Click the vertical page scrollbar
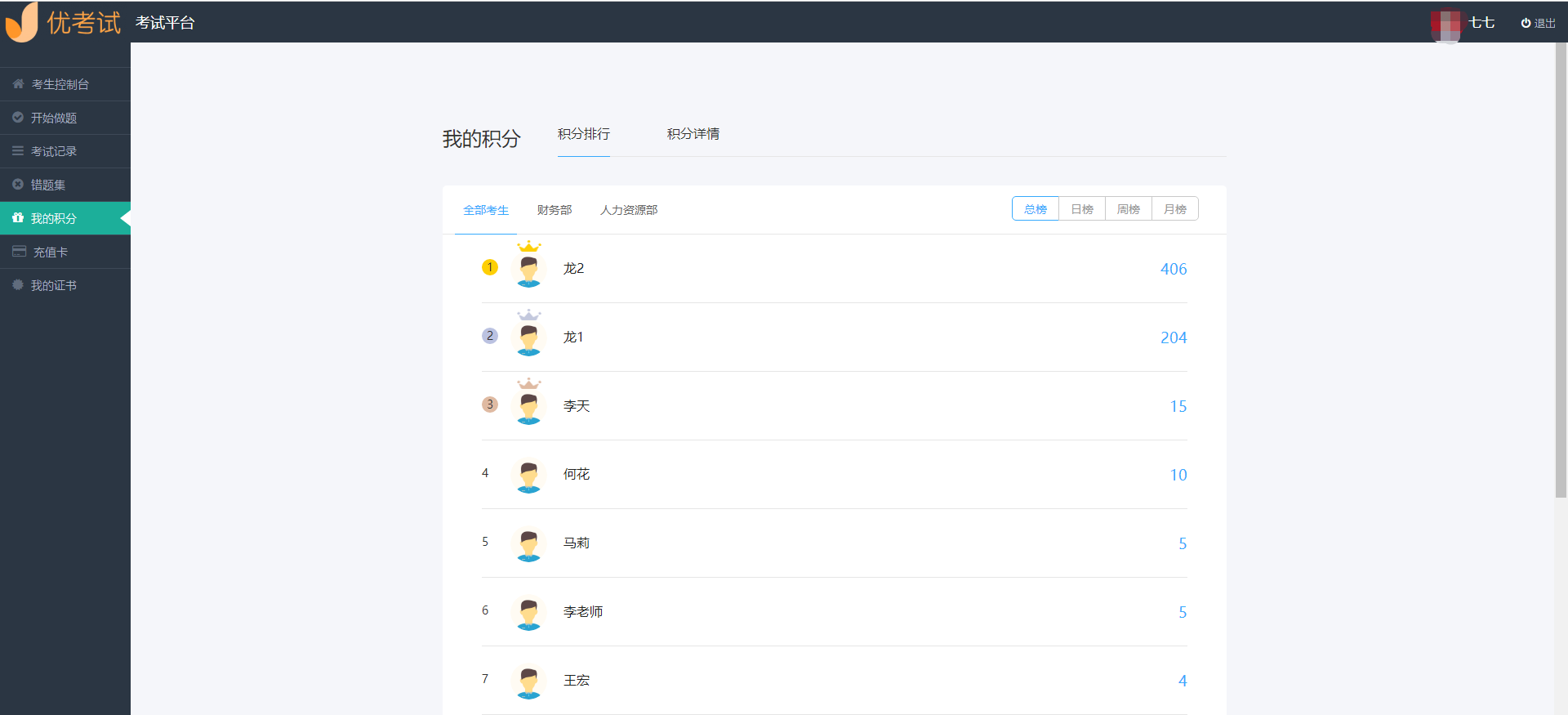 coord(1561,270)
